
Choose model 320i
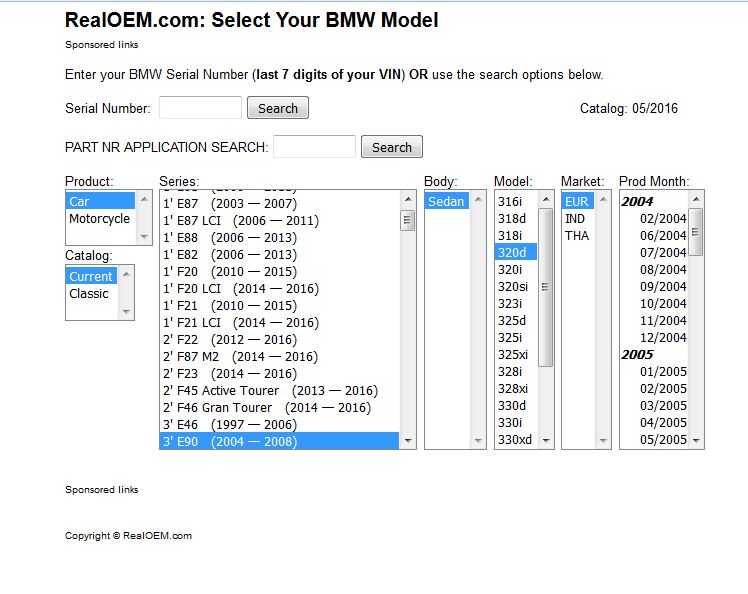(516, 270)
